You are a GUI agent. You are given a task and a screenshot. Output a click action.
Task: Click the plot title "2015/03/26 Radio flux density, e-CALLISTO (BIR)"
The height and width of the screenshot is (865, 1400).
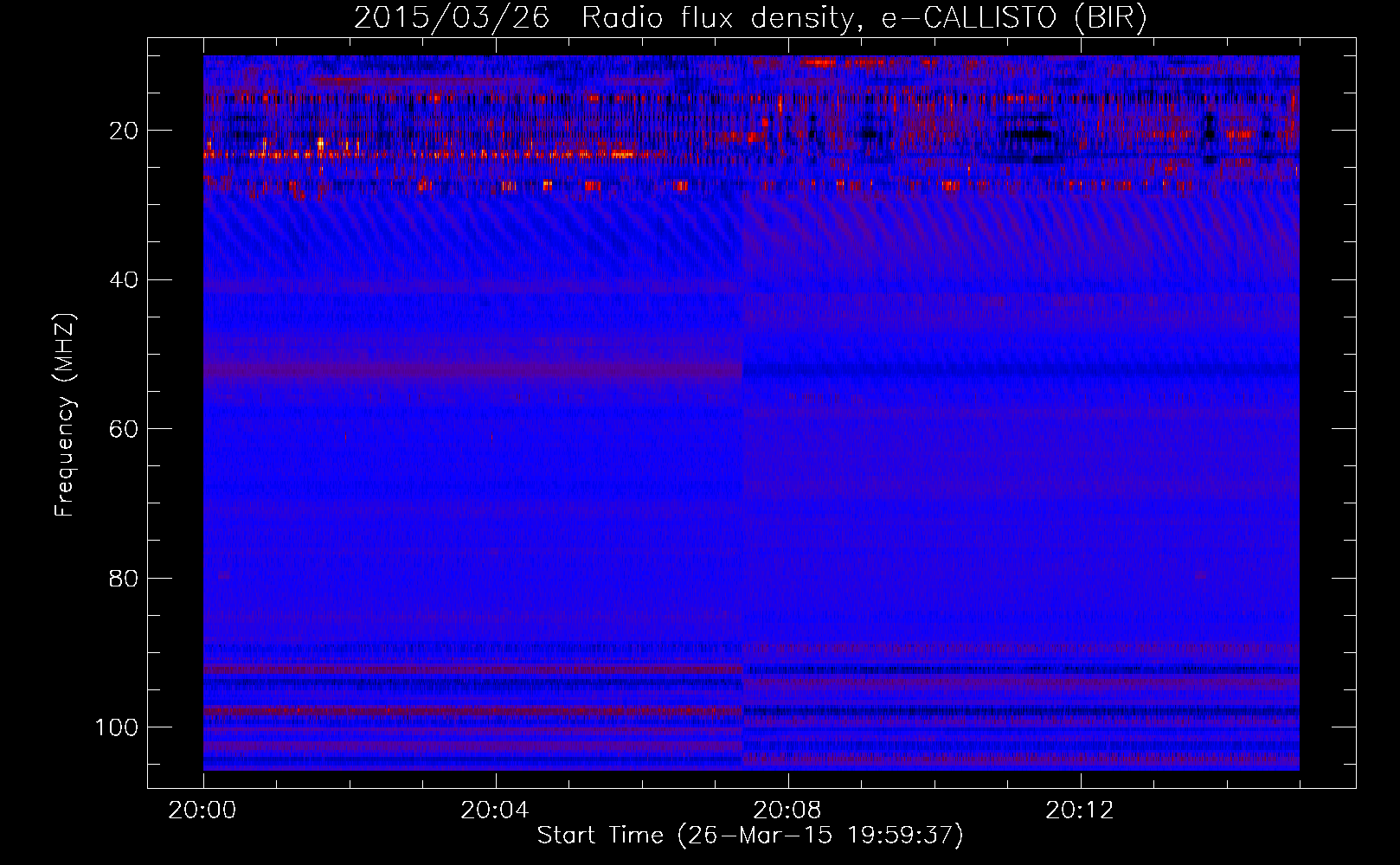pos(750,17)
